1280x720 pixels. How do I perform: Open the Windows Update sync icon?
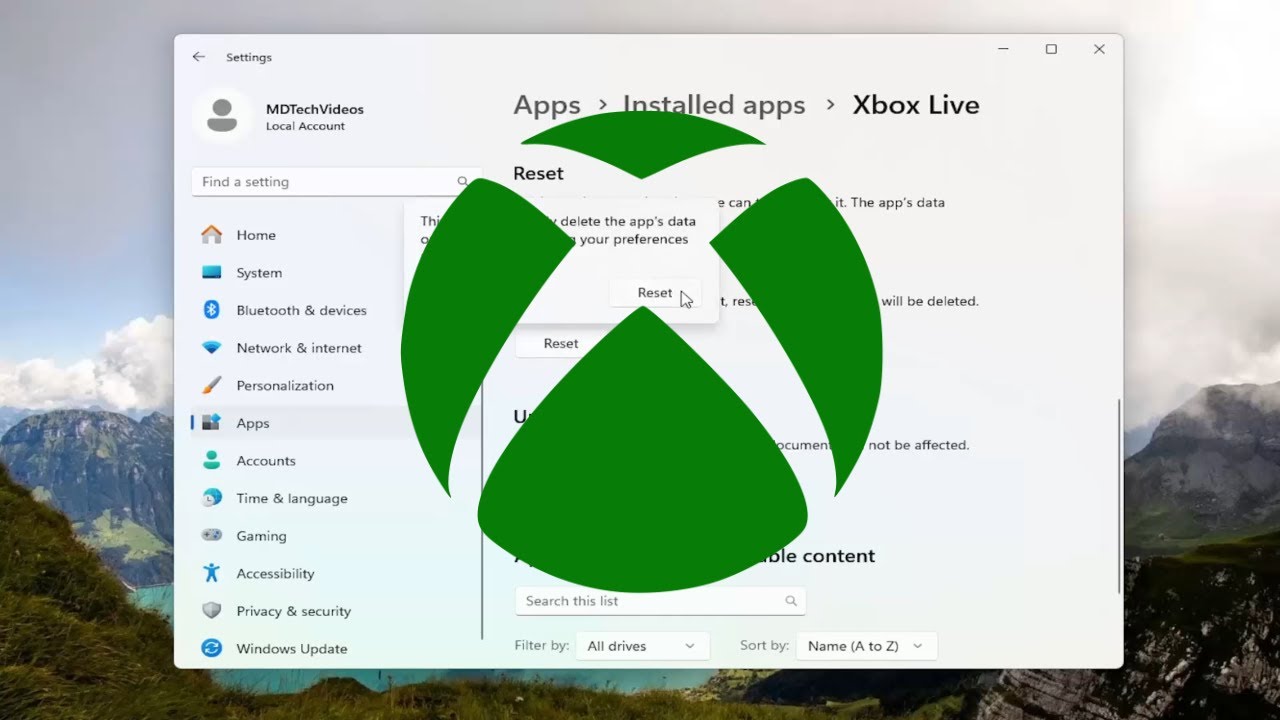coord(212,648)
